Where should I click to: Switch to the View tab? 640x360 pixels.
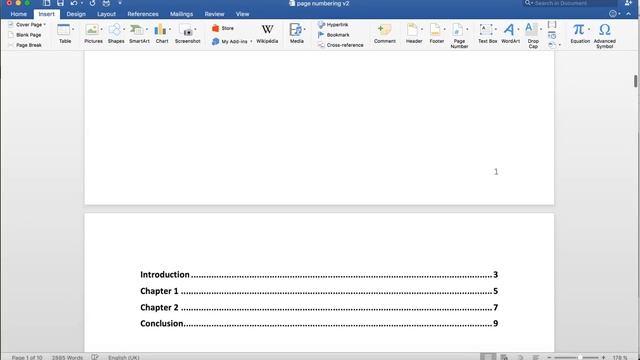[242, 14]
